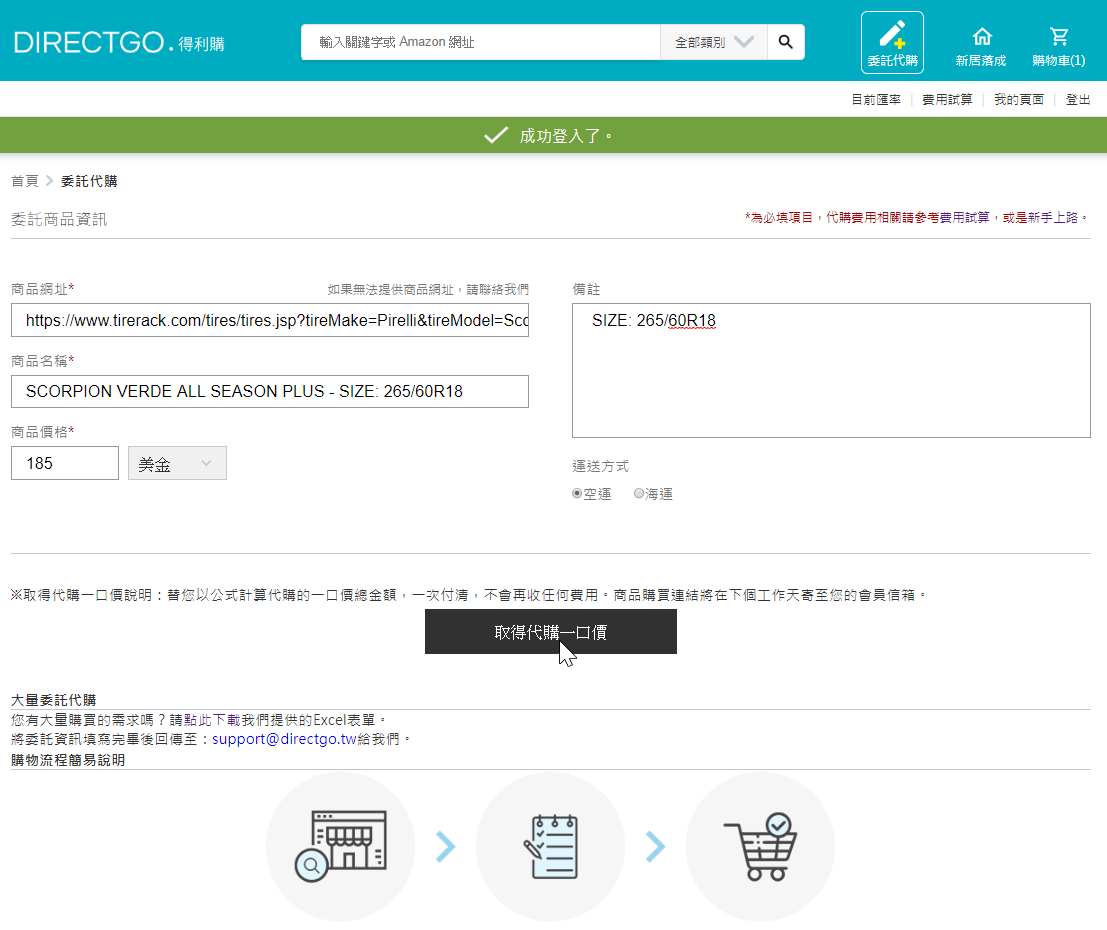Viewport: 1107px width, 930px height.
Task: Open 目前匯率 menu link
Action: point(876,100)
